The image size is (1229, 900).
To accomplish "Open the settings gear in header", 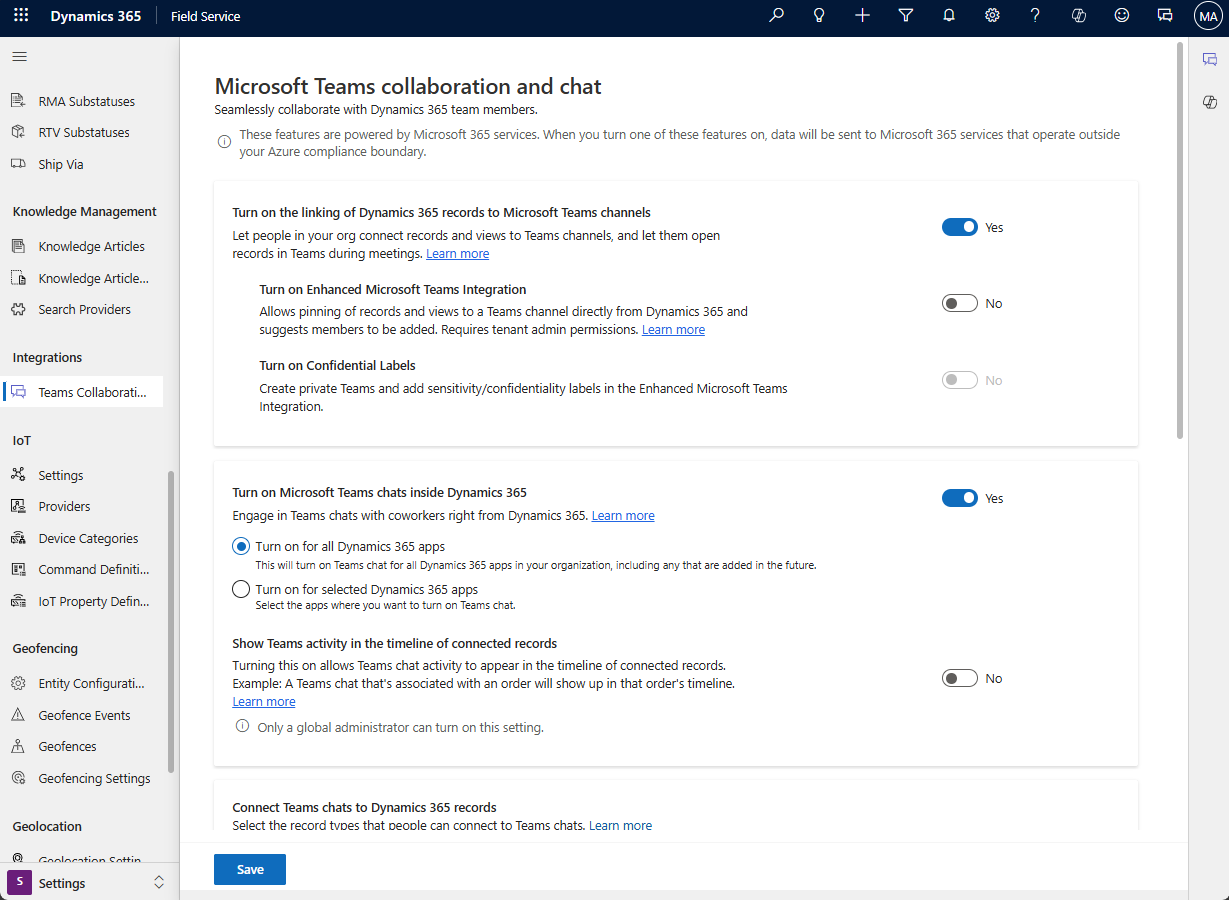I will coord(992,16).
